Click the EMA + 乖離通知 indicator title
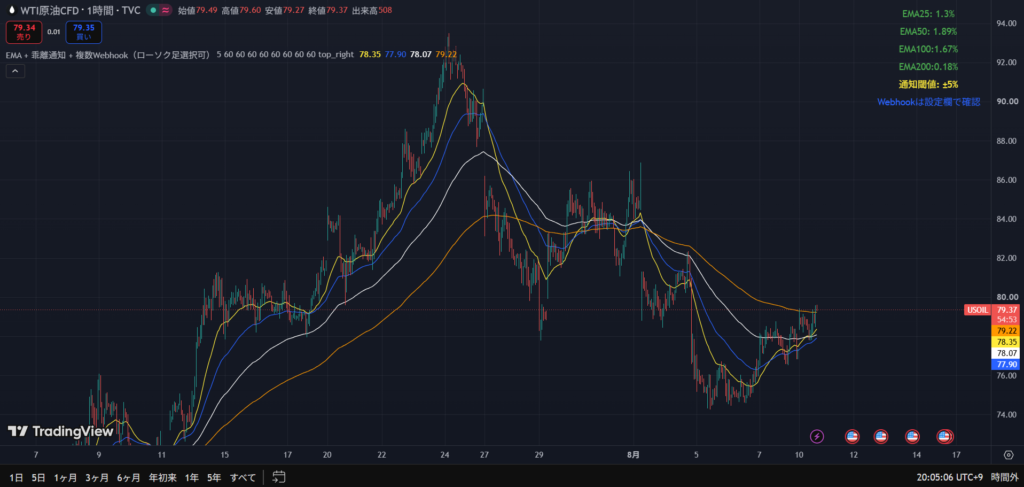Image resolution: width=1024 pixels, height=487 pixels. (108, 55)
